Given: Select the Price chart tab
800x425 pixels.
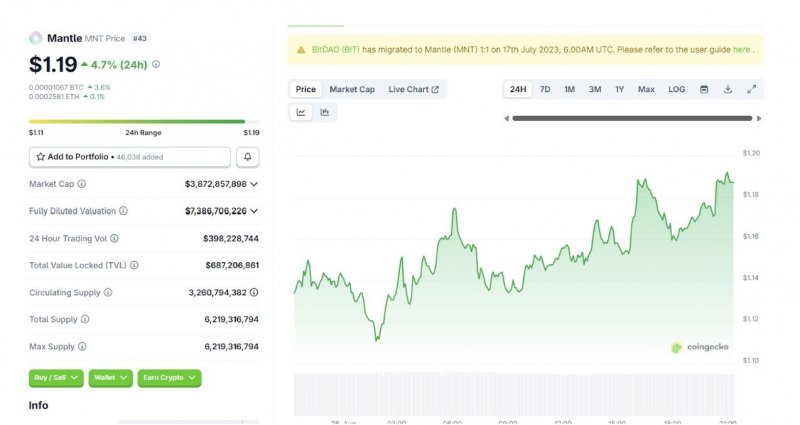Looking at the screenshot, I should tap(306, 89).
